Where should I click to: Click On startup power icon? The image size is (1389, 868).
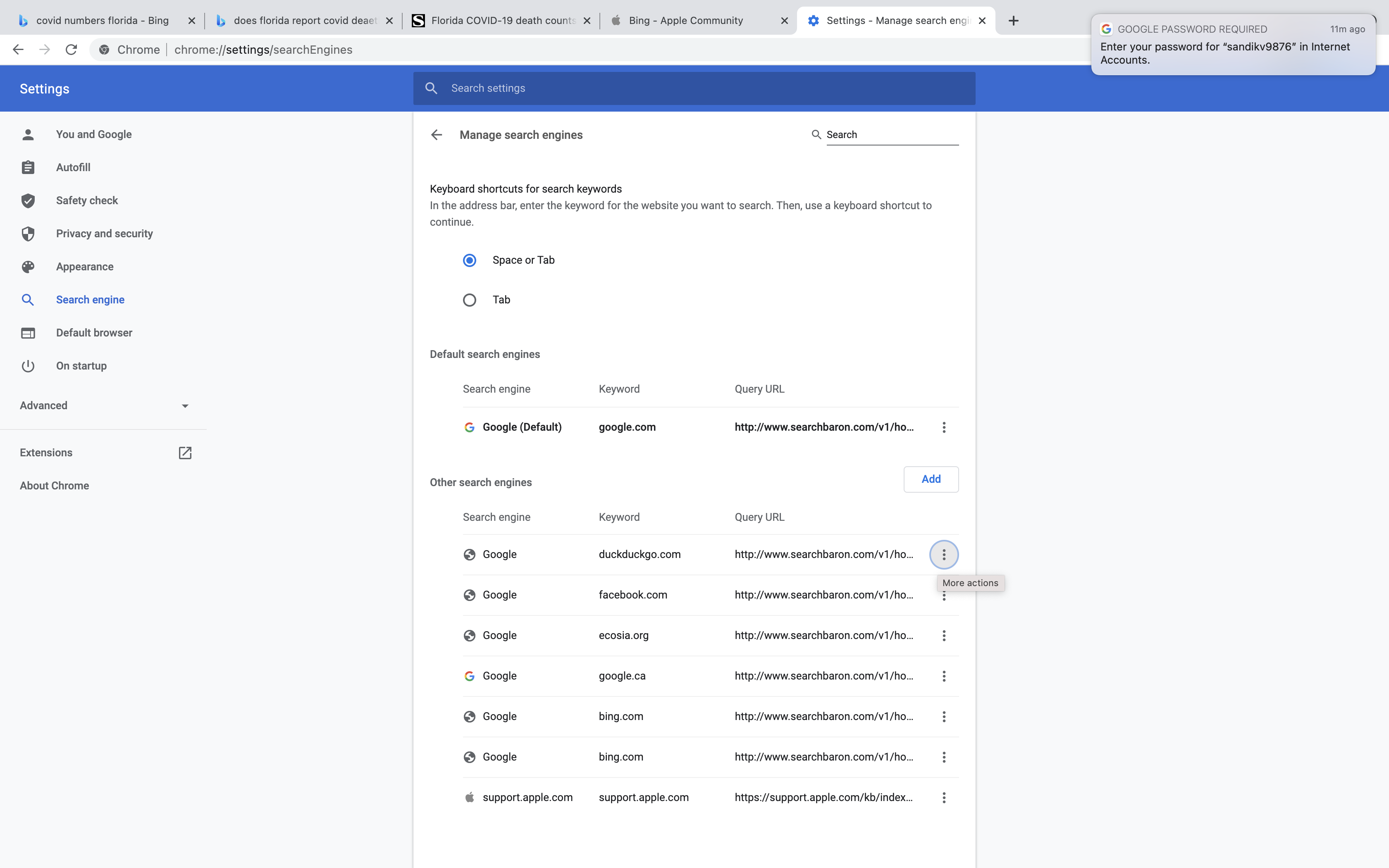coord(28,366)
